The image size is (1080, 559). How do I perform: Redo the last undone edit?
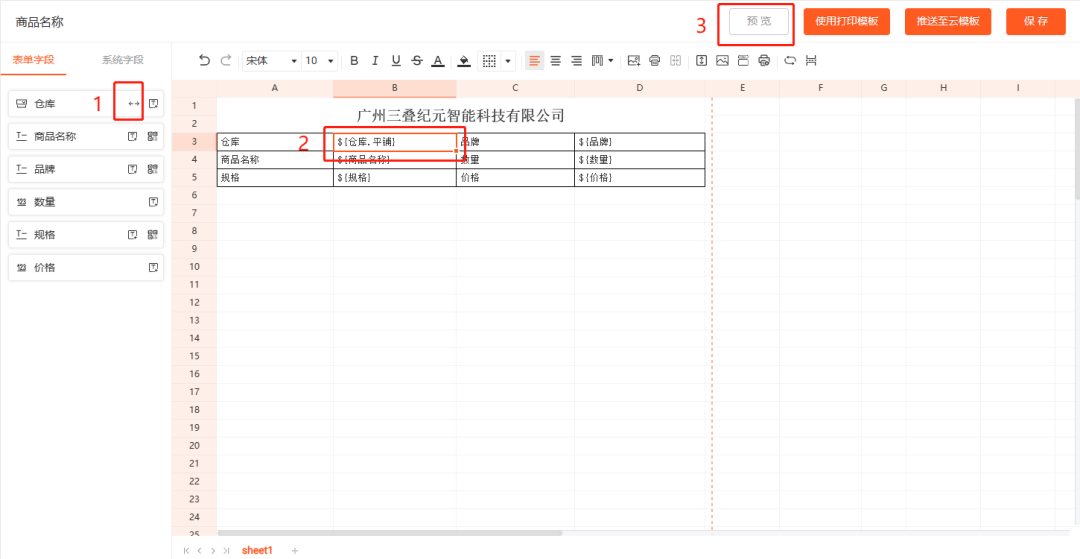coord(225,61)
